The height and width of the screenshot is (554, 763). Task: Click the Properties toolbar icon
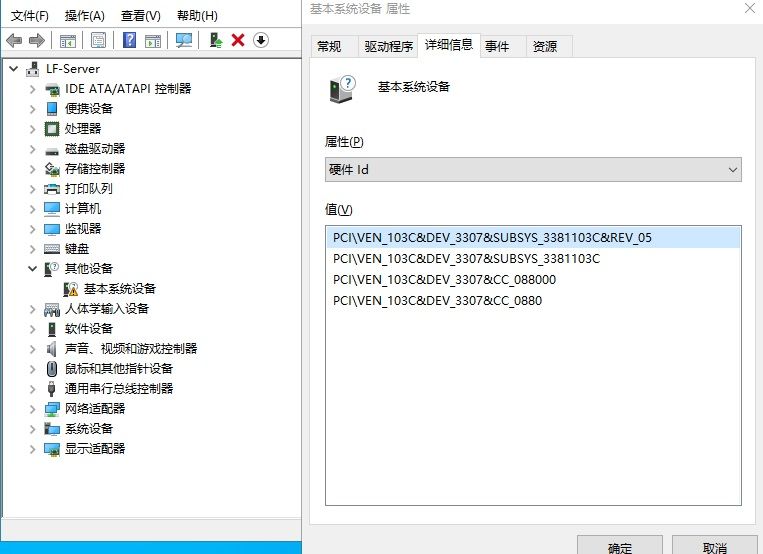coord(98,40)
